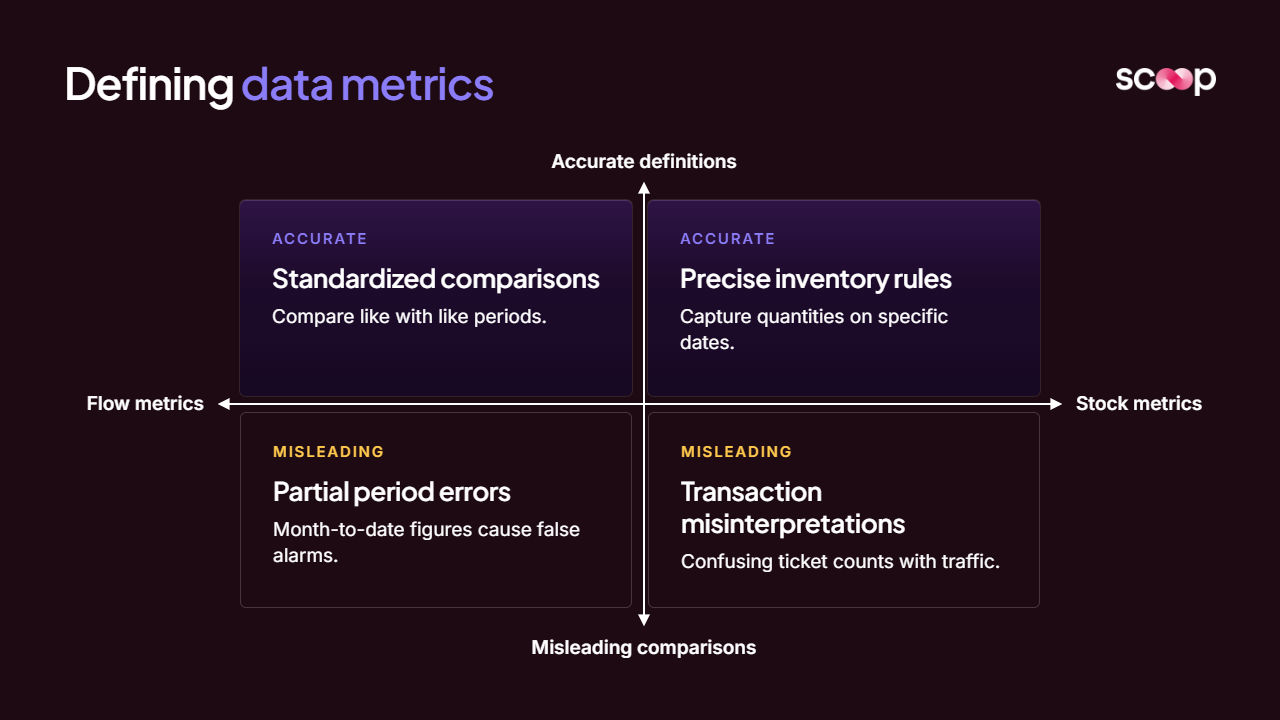This screenshot has height=720, width=1280.
Task: Click the upward arrowhead on vertical axis
Action: tap(644, 187)
